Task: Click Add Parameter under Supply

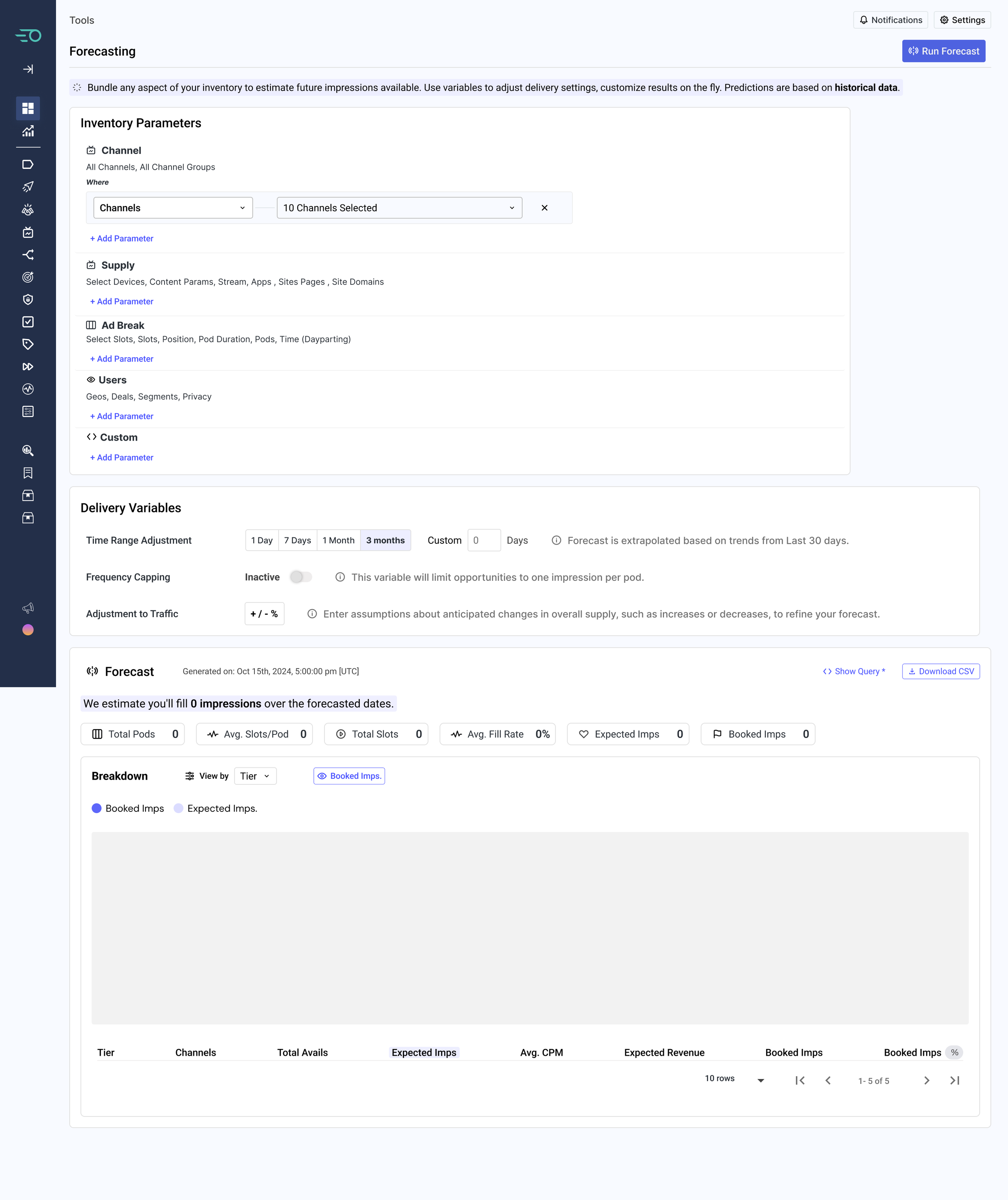Action: point(122,302)
